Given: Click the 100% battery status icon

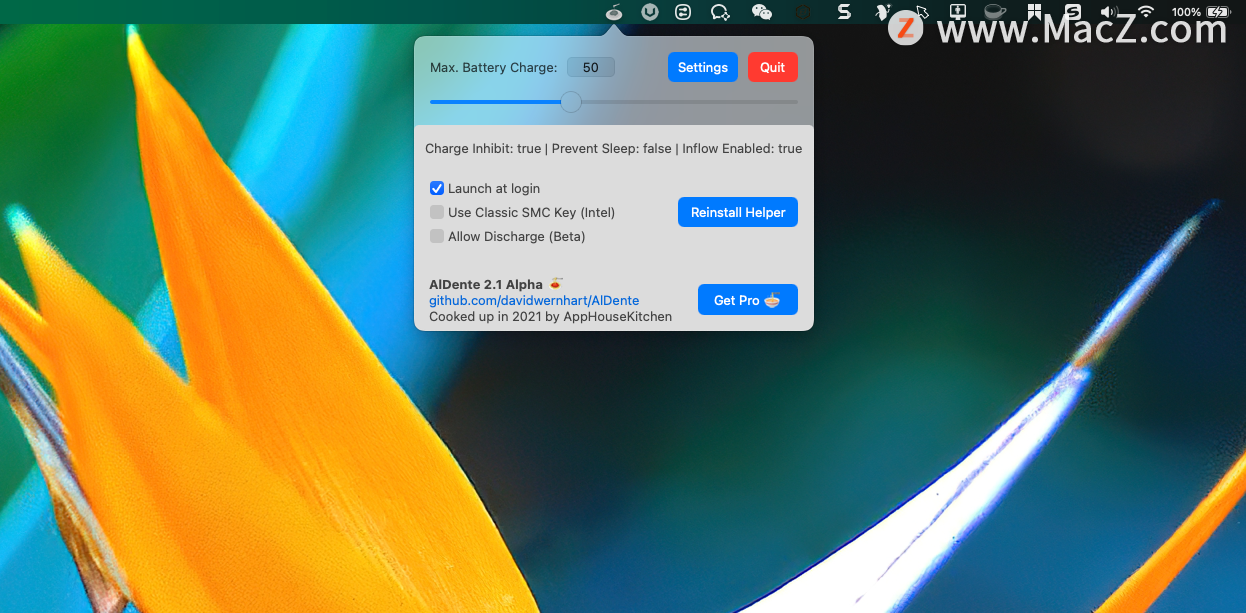Looking at the screenshot, I should click(1200, 12).
